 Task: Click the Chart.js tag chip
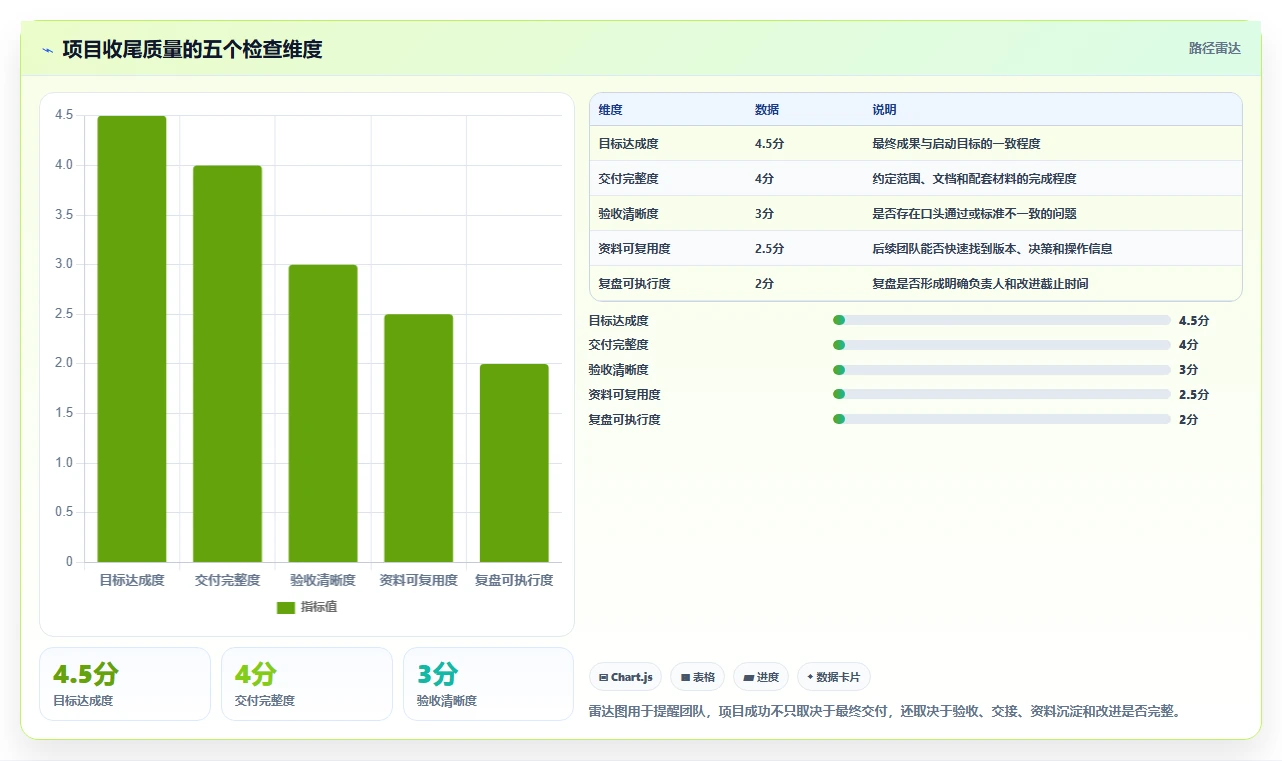pyautogui.click(x=625, y=677)
